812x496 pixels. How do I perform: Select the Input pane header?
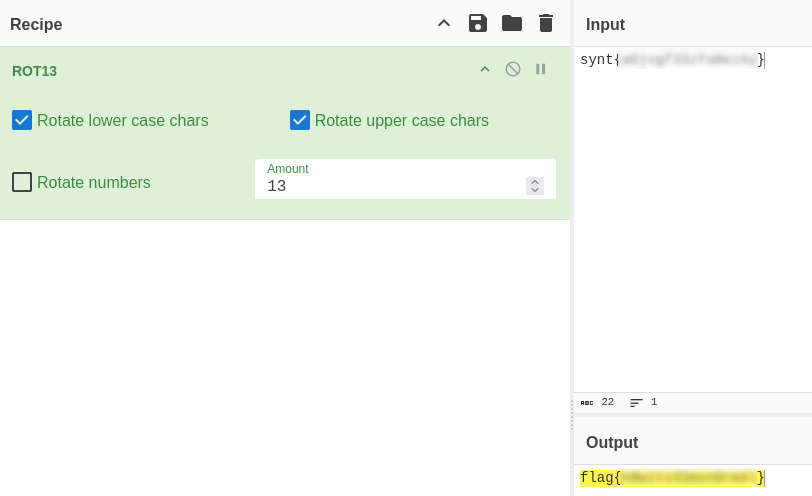[x=606, y=24]
